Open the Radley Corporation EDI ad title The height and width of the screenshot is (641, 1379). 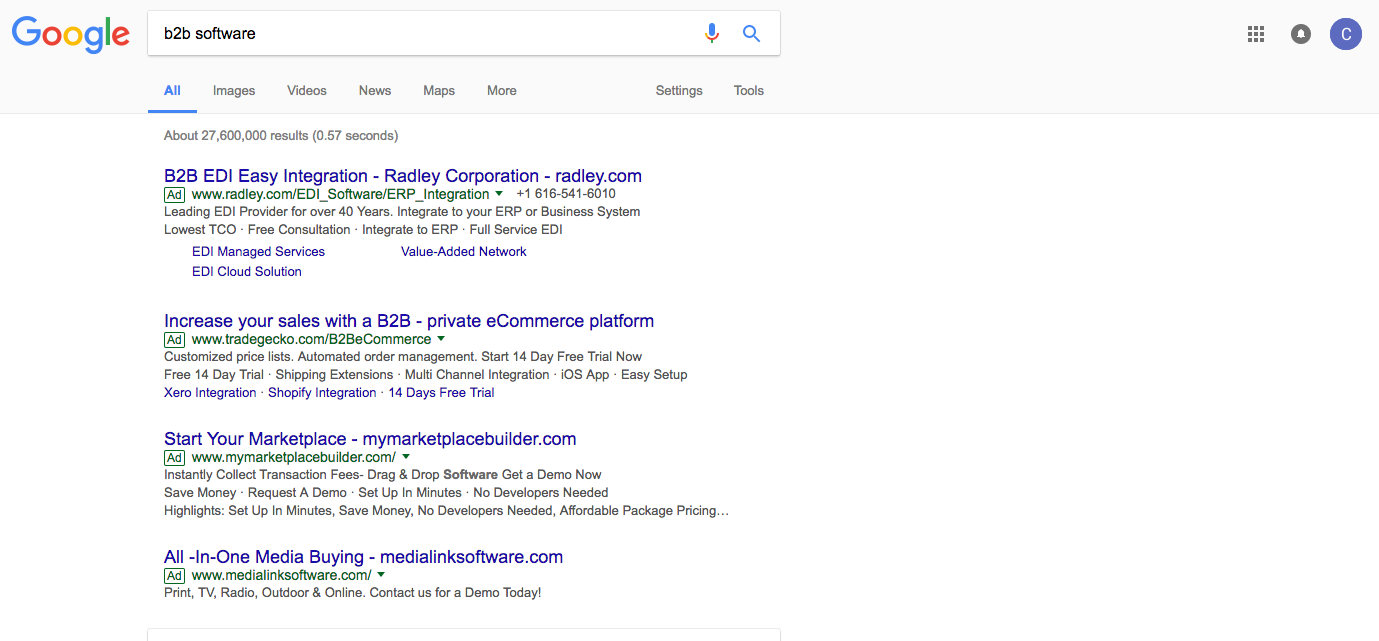402,176
